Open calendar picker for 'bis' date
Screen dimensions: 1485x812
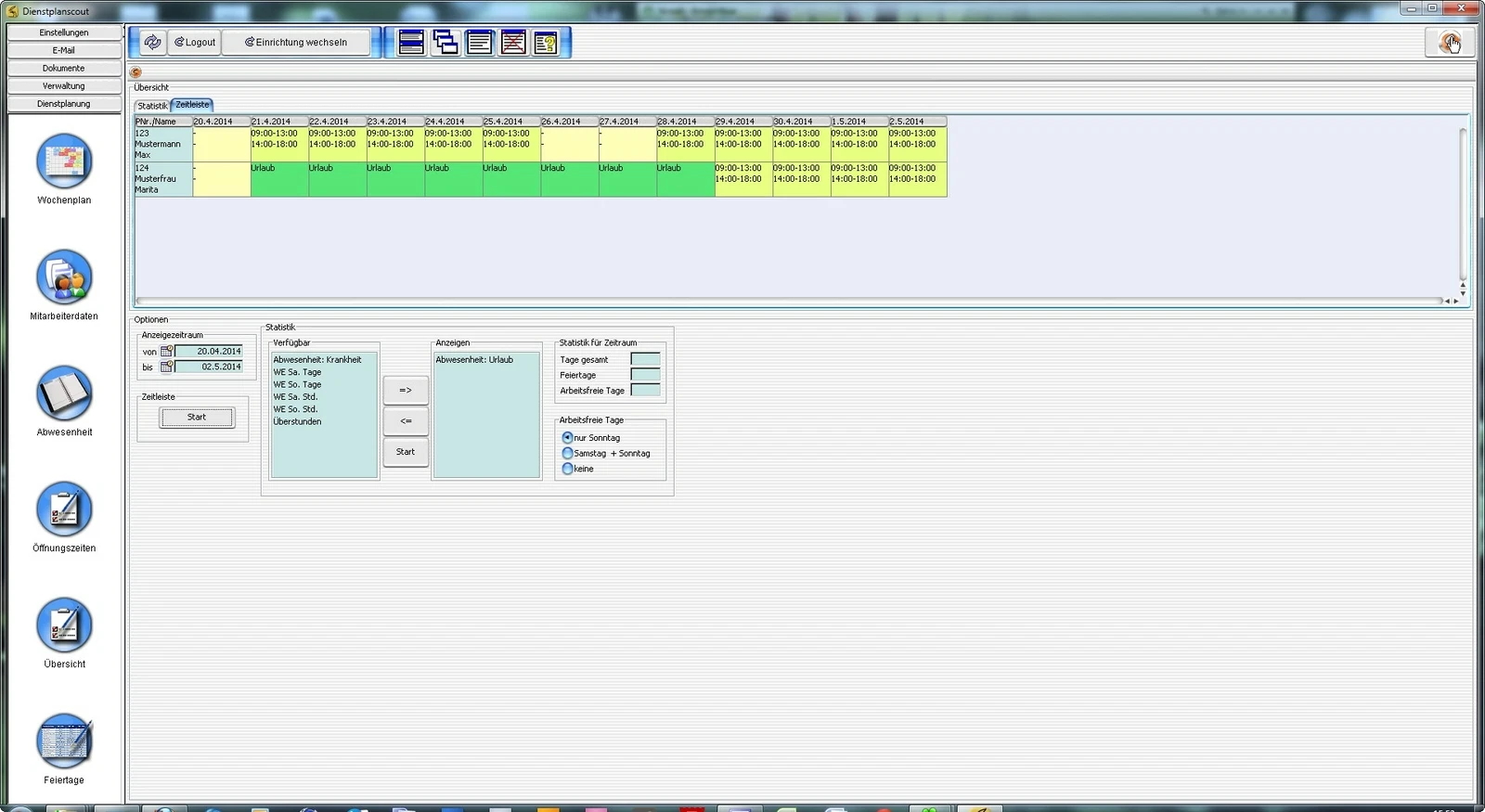click(167, 367)
